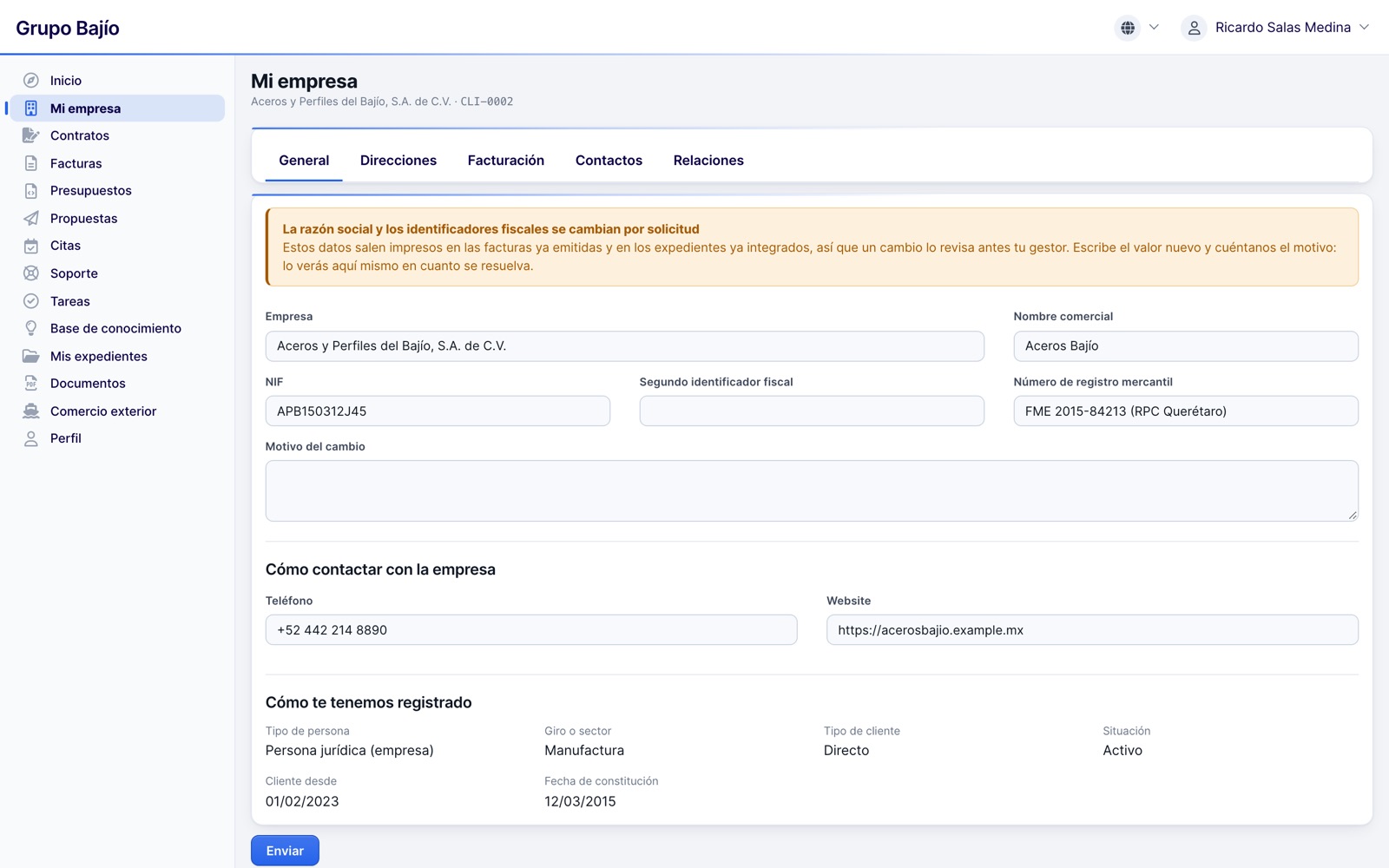Screen dimensions: 1389x868
Task: Click the NIF input field
Action: [x=438, y=411]
